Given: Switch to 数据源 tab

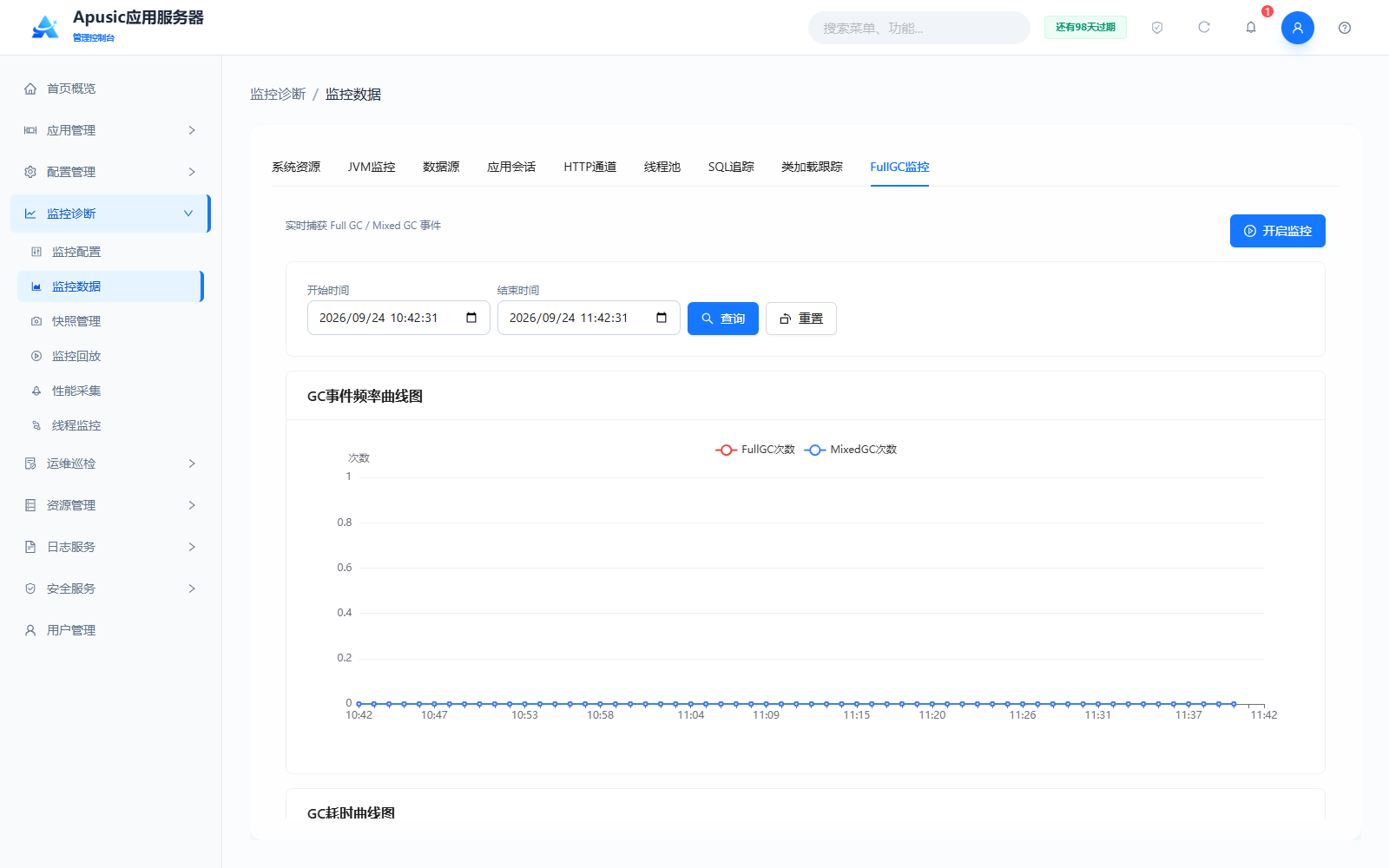Looking at the screenshot, I should coord(441,167).
